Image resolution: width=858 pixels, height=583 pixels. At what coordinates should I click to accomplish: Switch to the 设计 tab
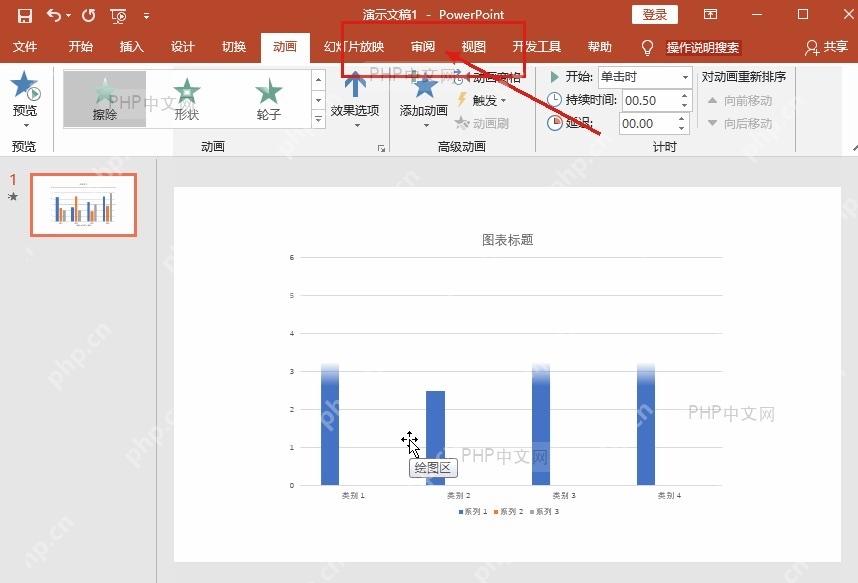[182, 47]
